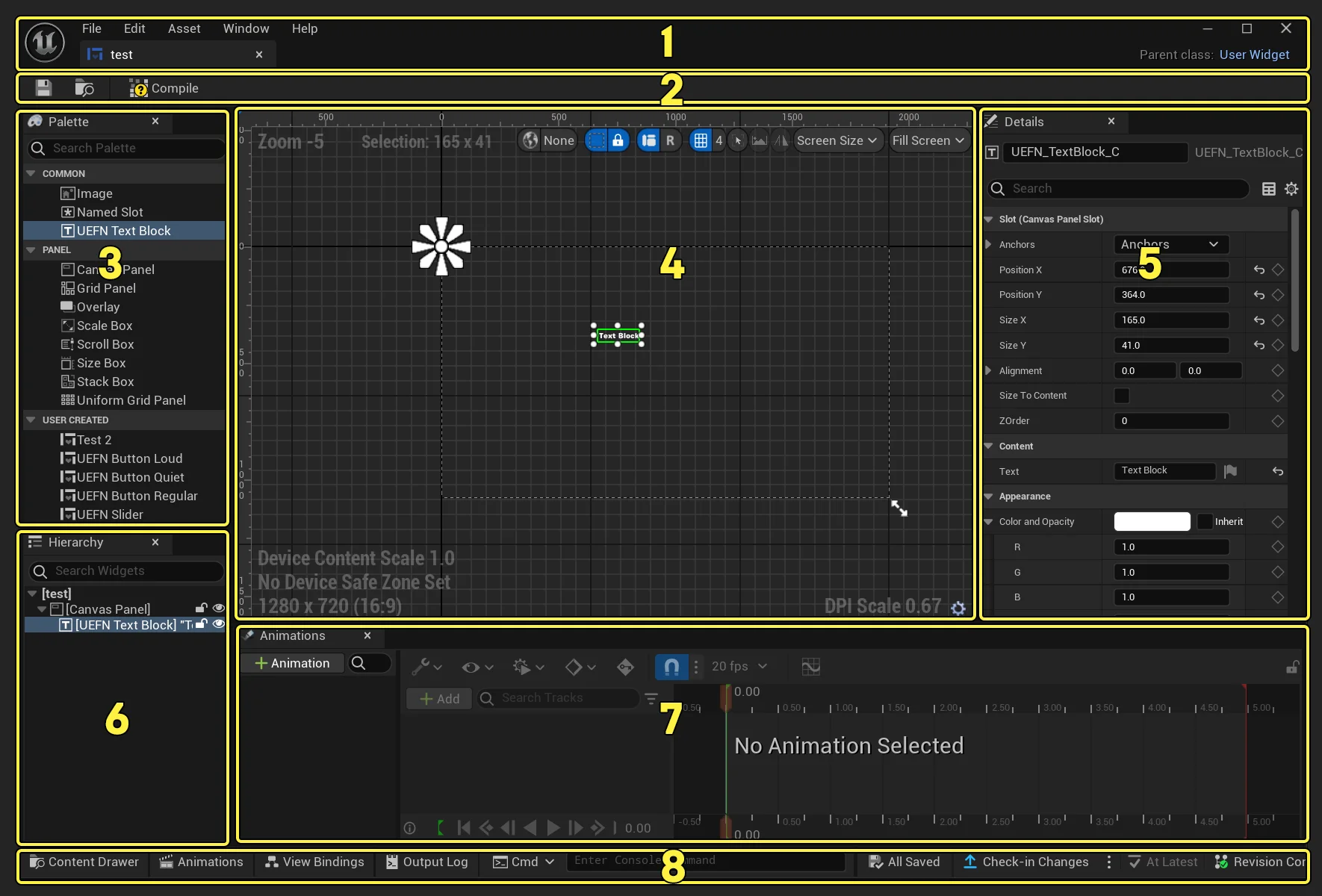Collapse the USER CREATED palette category

pos(31,420)
